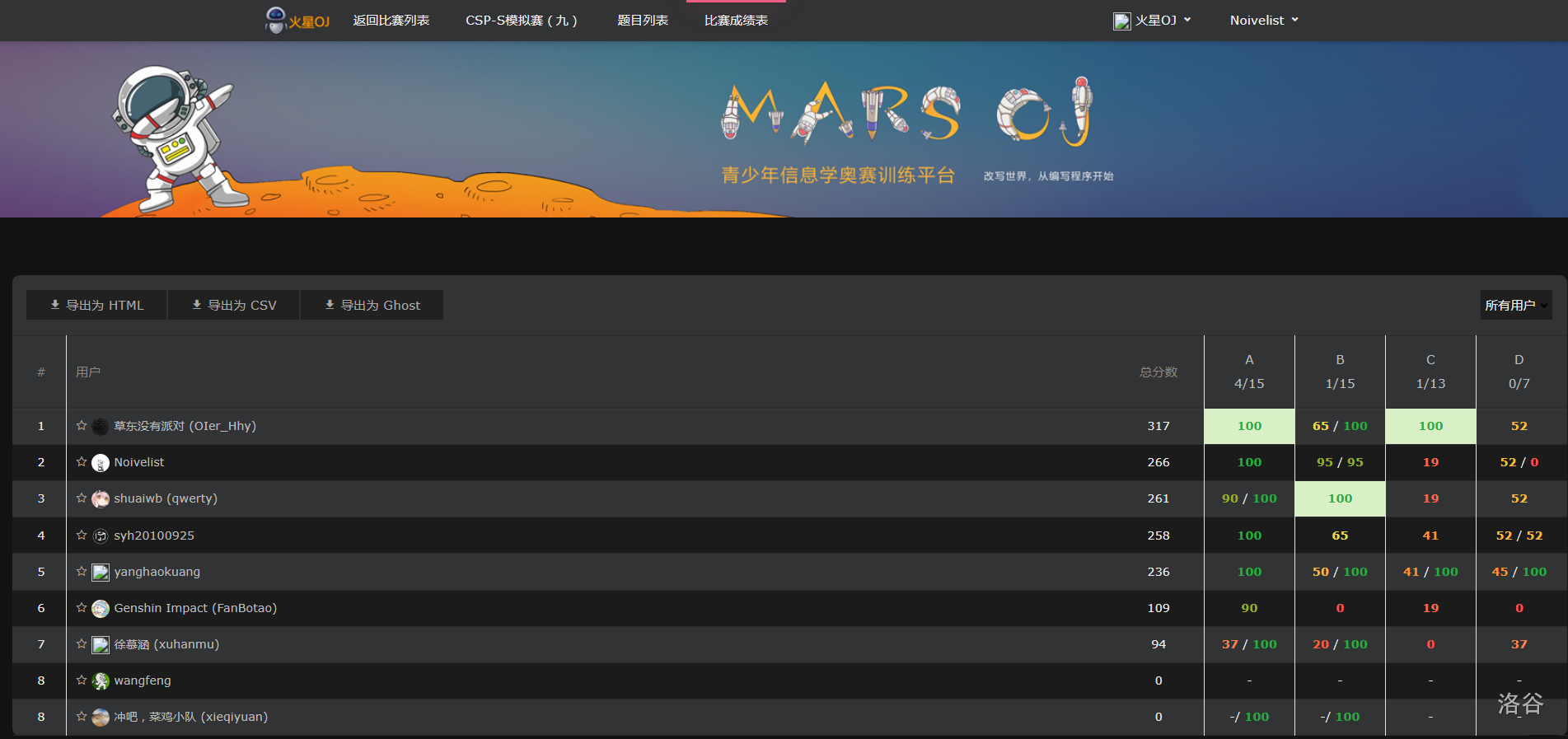This screenshot has width=1568, height=739.
Task: Select 返回比赛列表 in the navigation bar
Action: click(x=391, y=21)
